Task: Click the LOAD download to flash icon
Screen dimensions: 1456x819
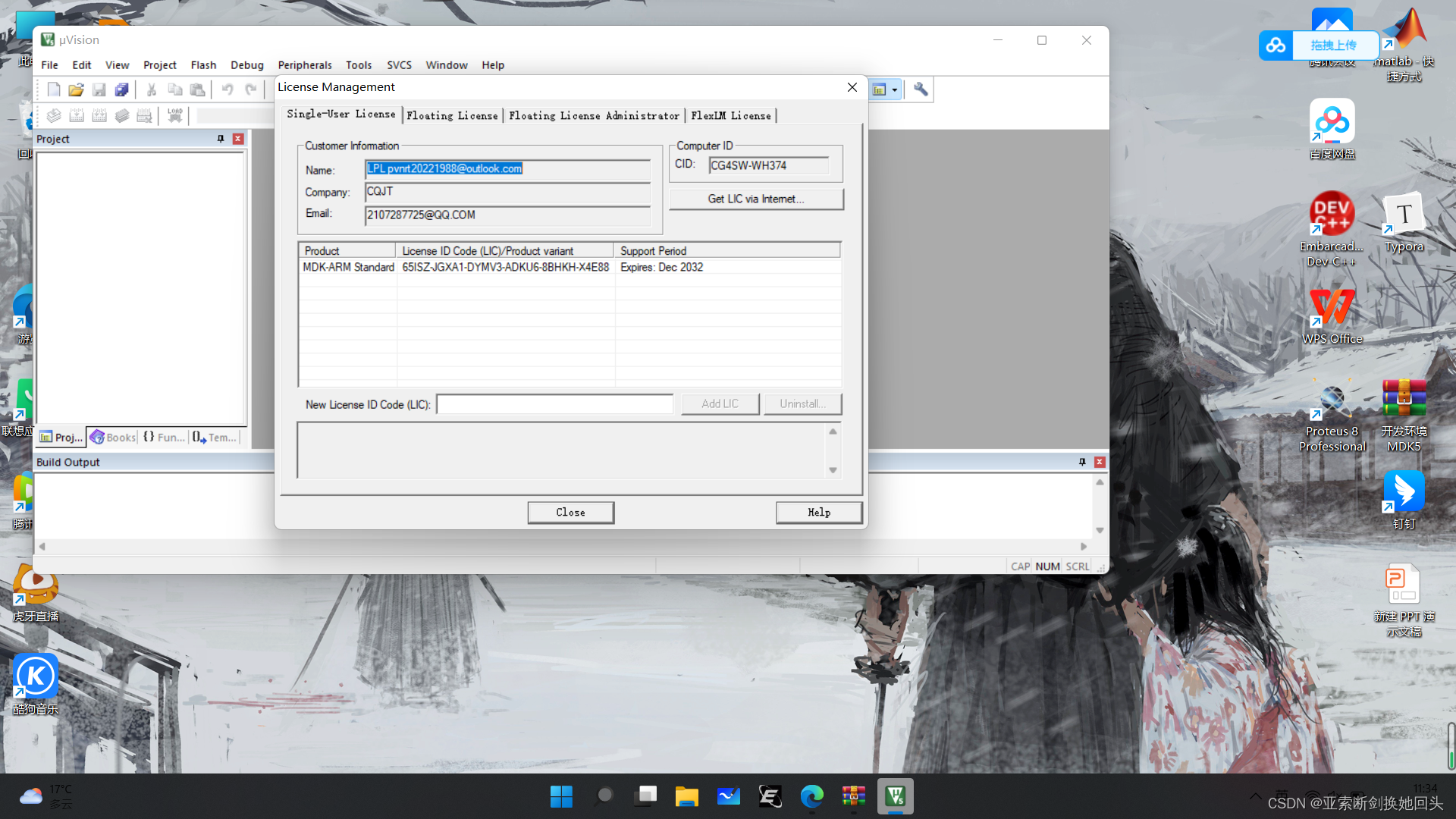Action: tap(175, 115)
